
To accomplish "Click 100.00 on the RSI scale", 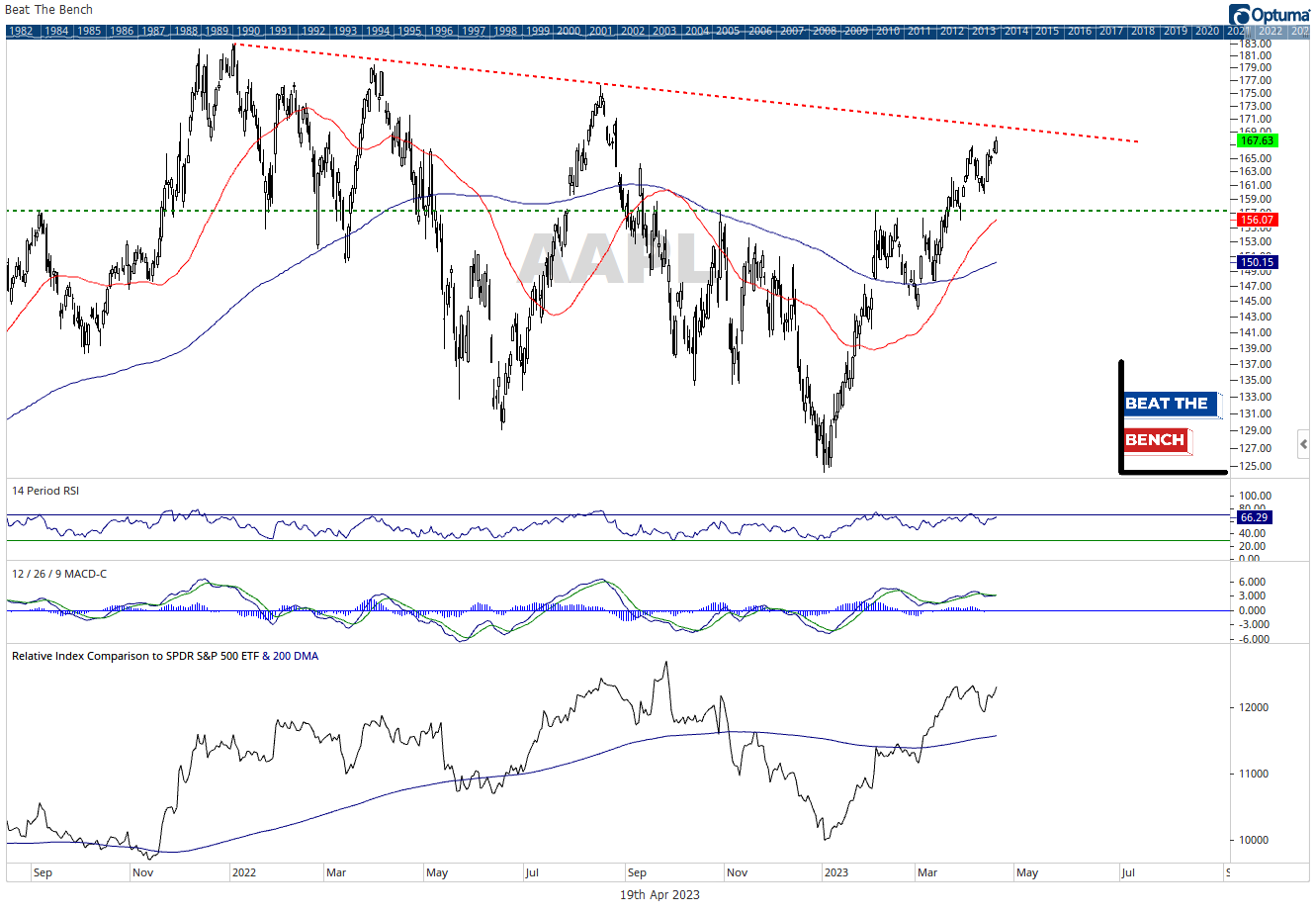I will pyautogui.click(x=1256, y=496).
